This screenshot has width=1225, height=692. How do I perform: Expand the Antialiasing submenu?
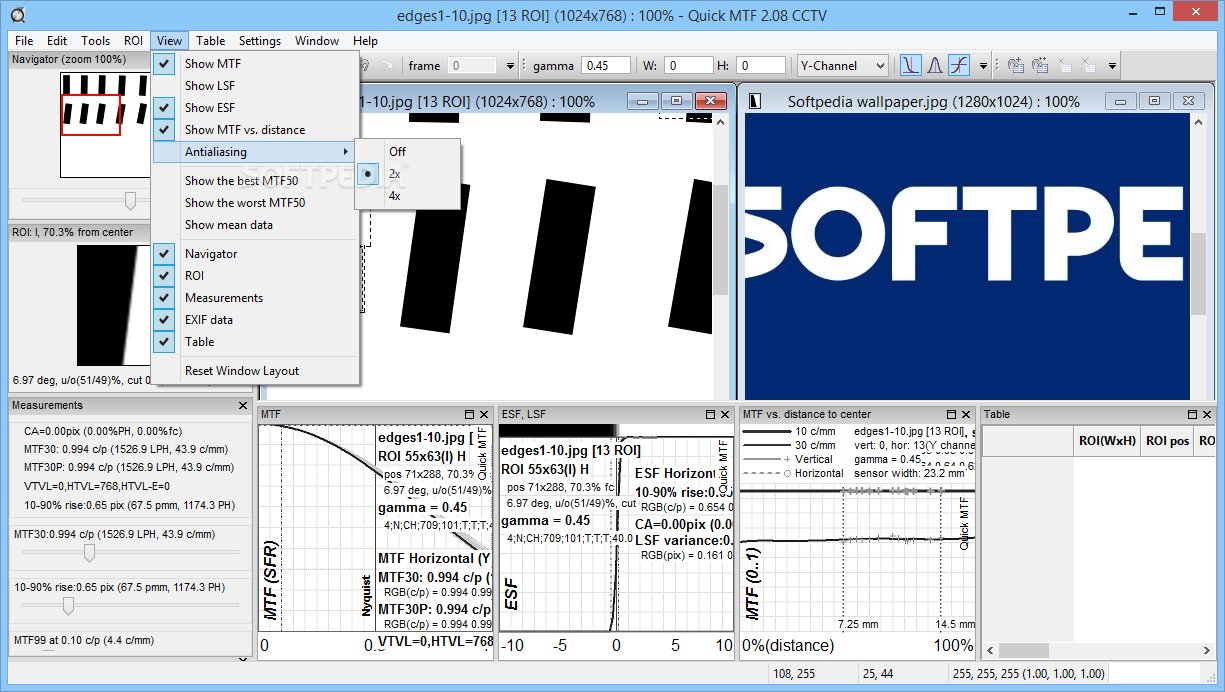pos(256,152)
